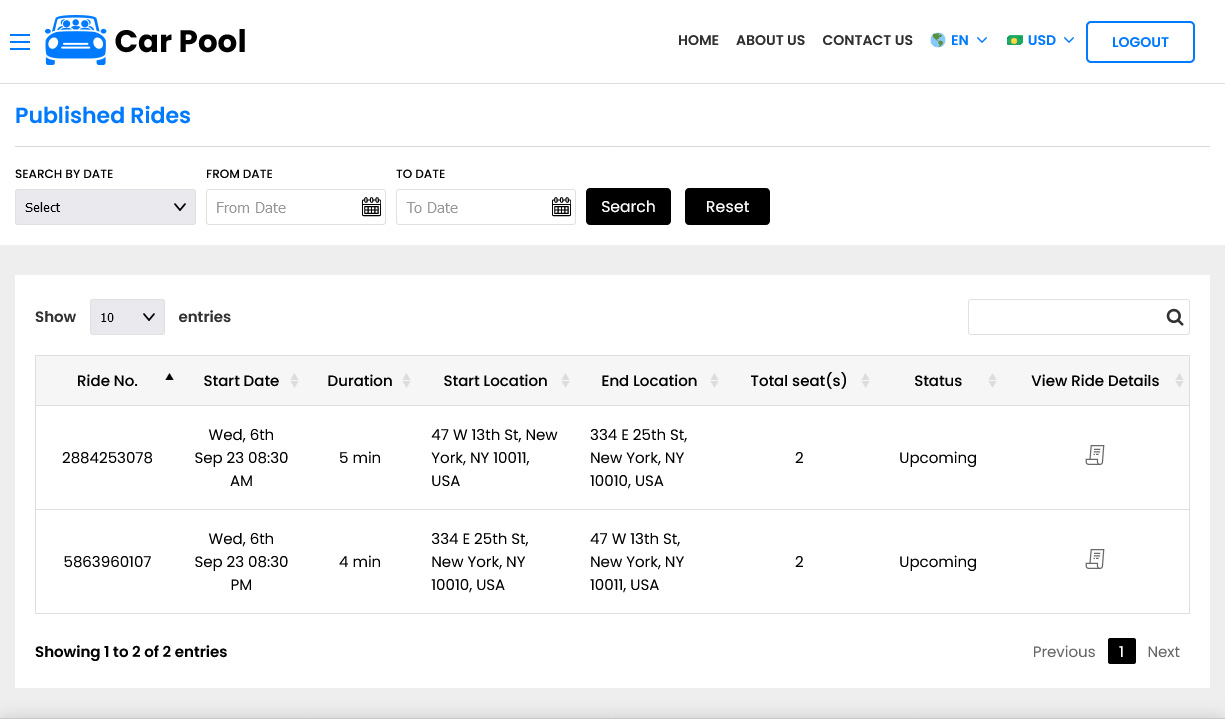
Task: Open the Show entries count dropdown
Action: 127,317
